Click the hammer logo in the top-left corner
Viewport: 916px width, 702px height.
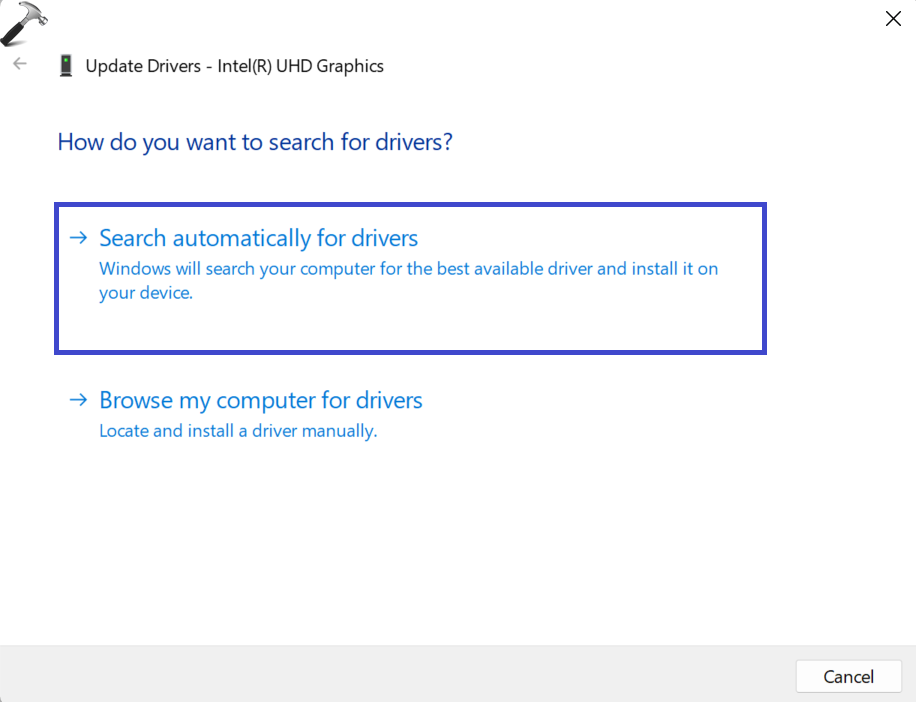[x=23, y=24]
